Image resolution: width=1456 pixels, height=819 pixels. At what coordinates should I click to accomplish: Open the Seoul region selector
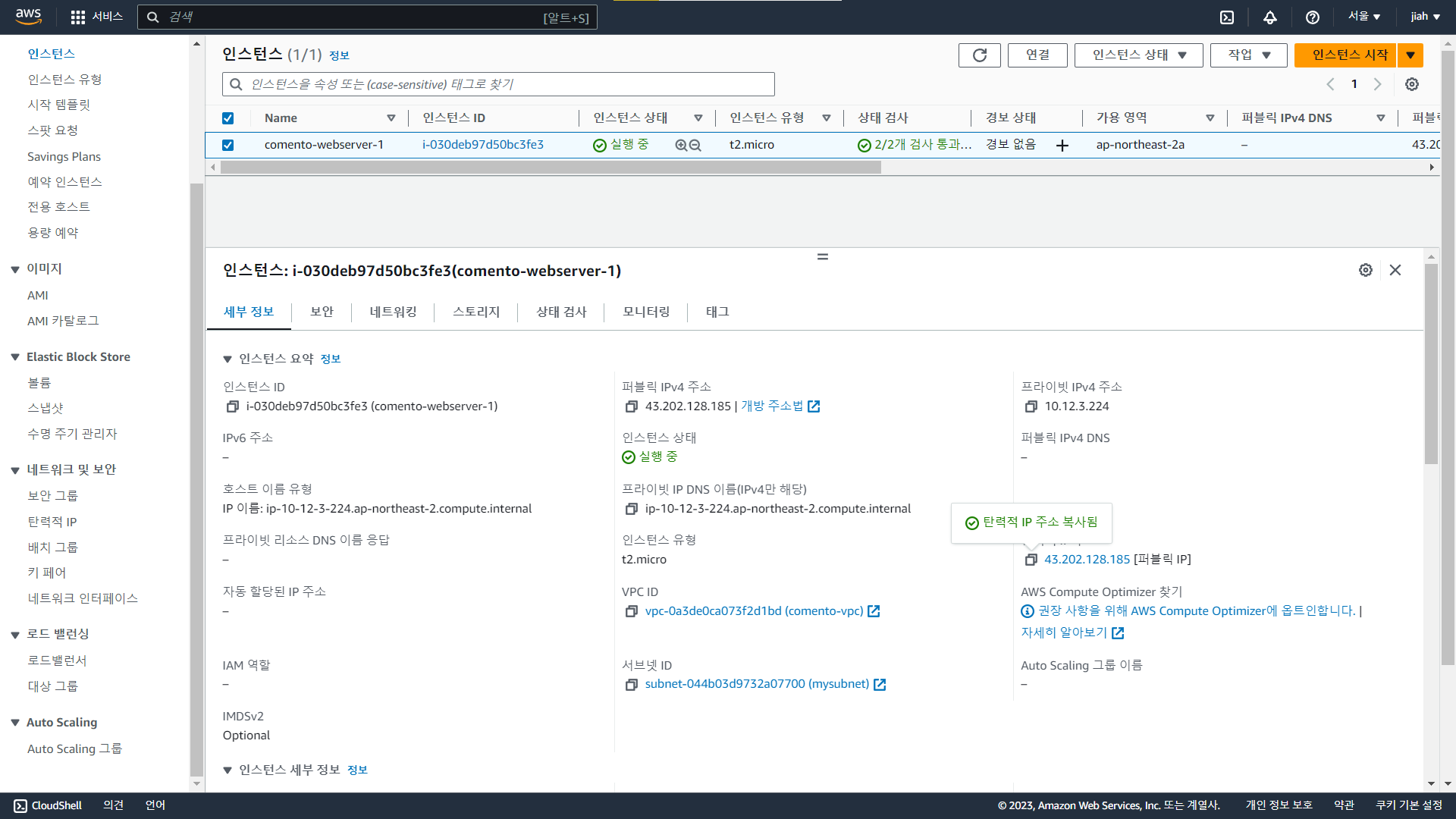tap(1363, 17)
